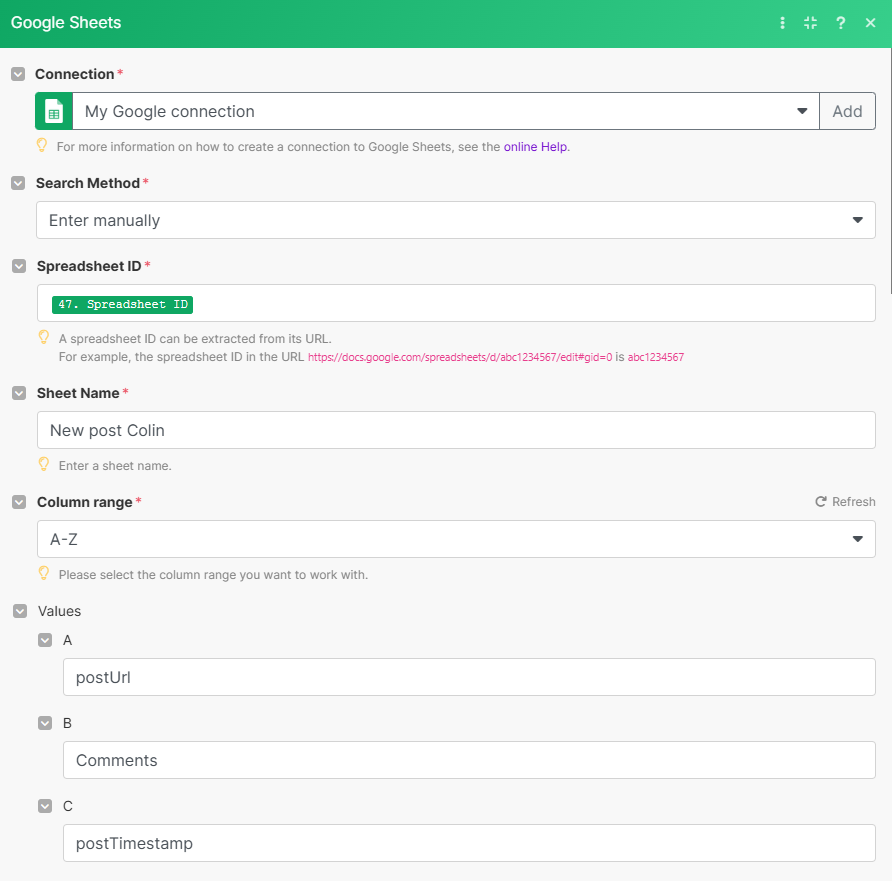Click the 'Google Sheets' panel title
The height and width of the screenshot is (881, 892).
point(66,23)
